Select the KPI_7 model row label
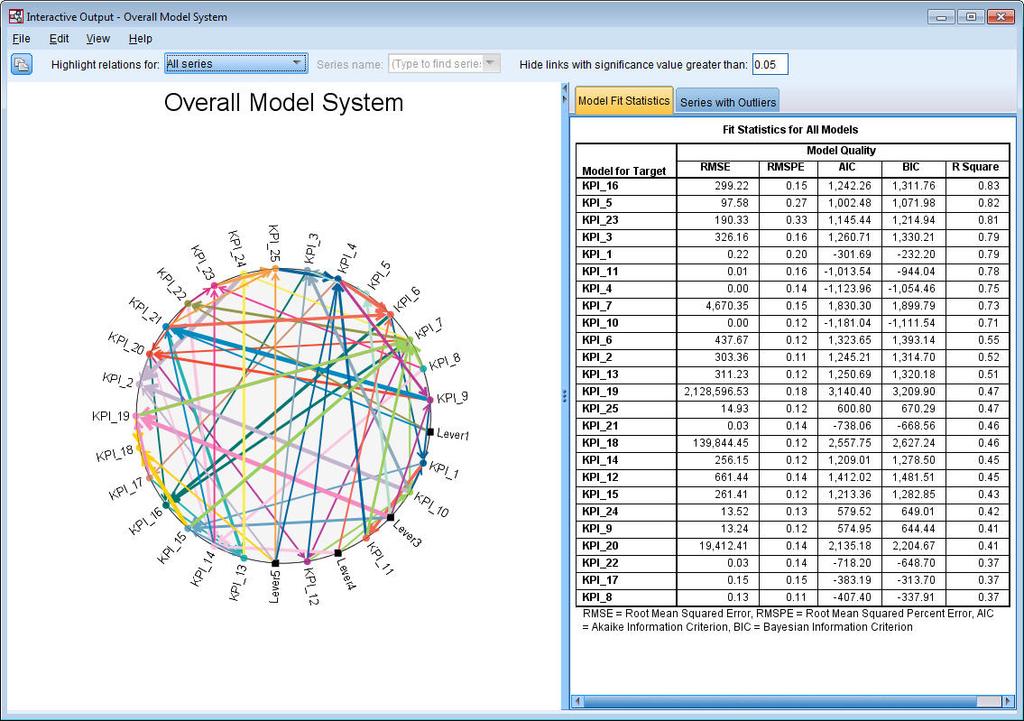The height and width of the screenshot is (721, 1024). [597, 306]
